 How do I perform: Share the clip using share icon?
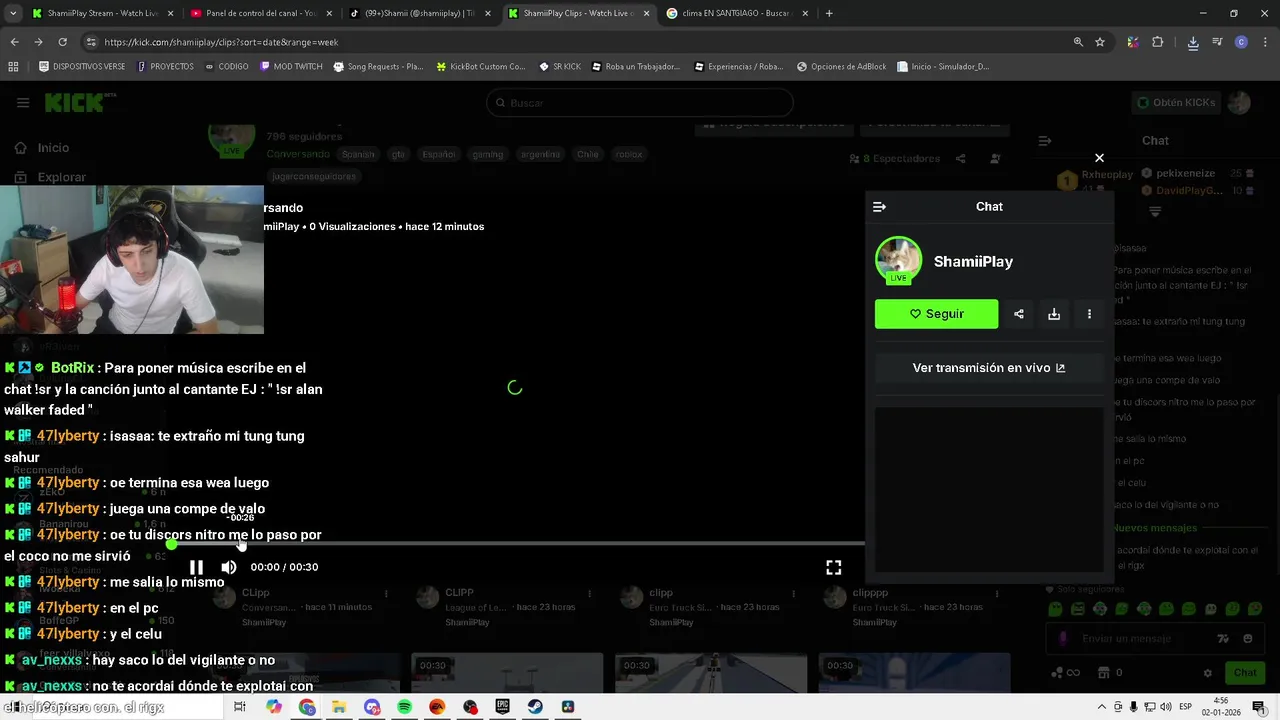[1018, 314]
